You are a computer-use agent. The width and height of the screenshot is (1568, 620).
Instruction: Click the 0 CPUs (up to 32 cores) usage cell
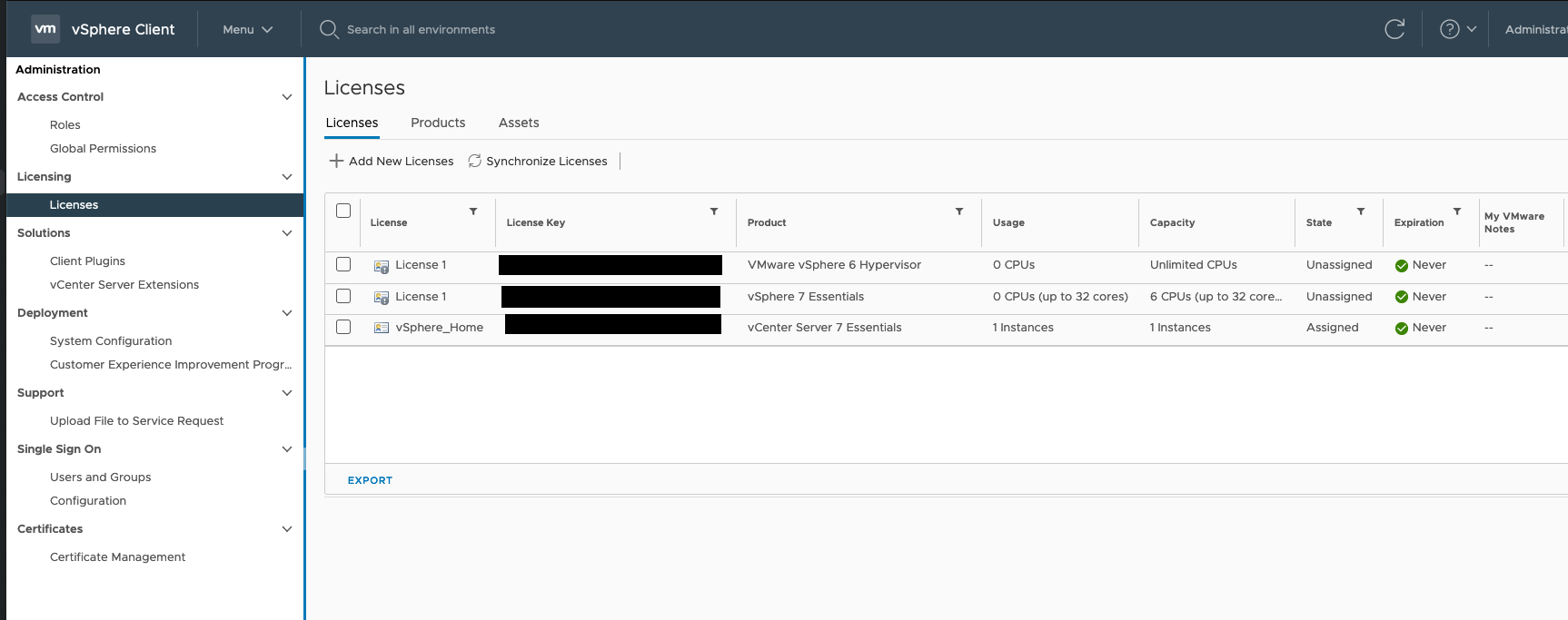click(1060, 297)
